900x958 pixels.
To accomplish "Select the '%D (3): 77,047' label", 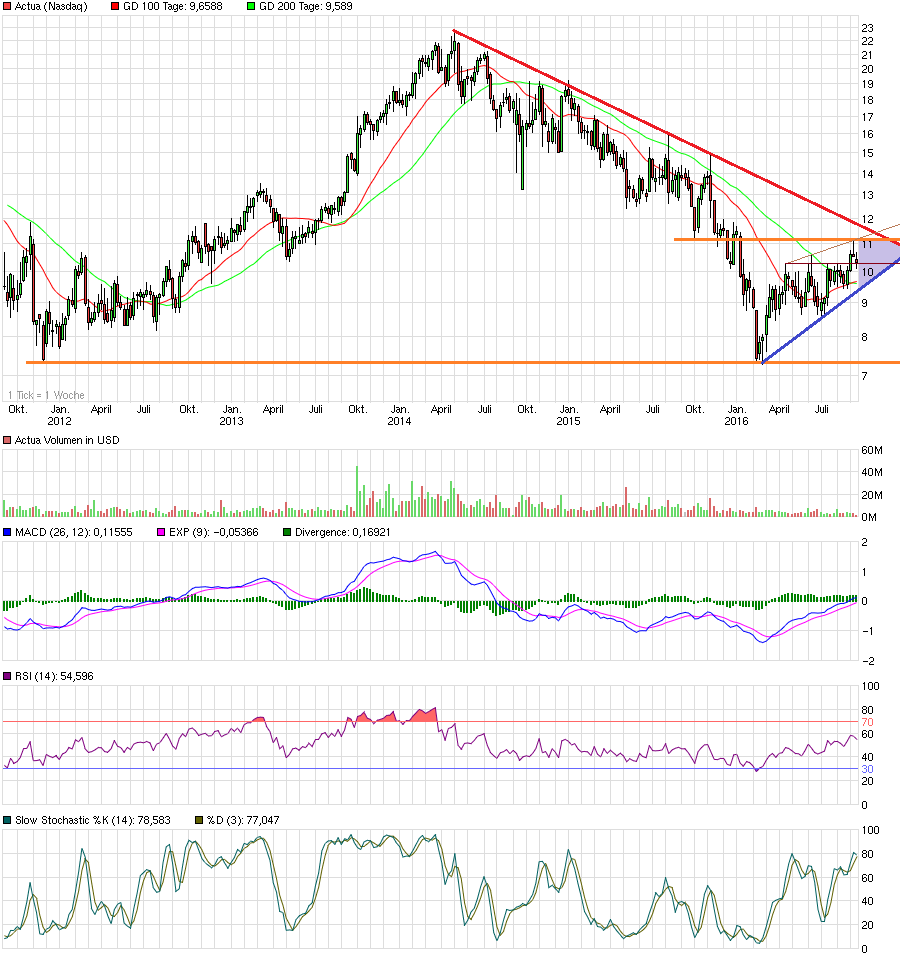I will (x=243, y=821).
